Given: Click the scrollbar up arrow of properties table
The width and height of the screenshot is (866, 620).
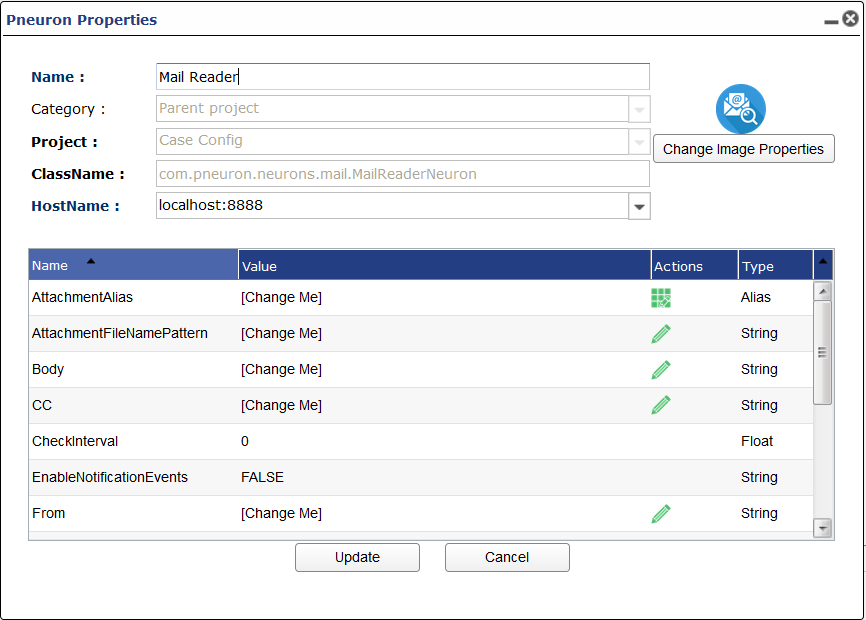Looking at the screenshot, I should pos(822,291).
